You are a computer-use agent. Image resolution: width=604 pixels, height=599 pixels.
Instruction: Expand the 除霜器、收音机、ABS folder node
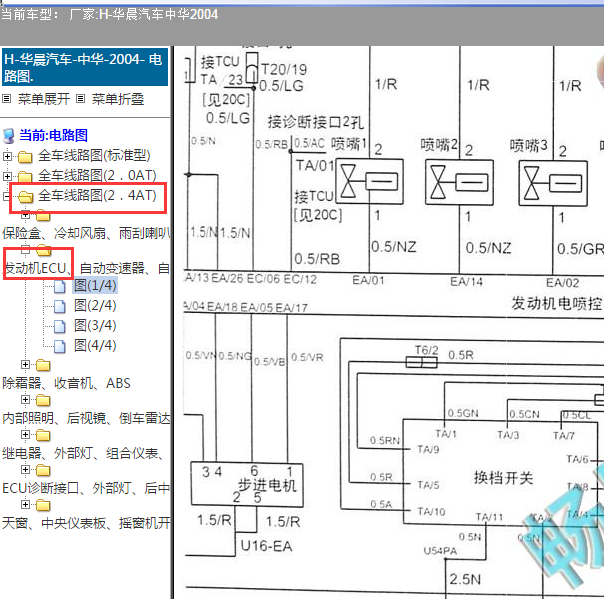pyautogui.click(x=25, y=364)
